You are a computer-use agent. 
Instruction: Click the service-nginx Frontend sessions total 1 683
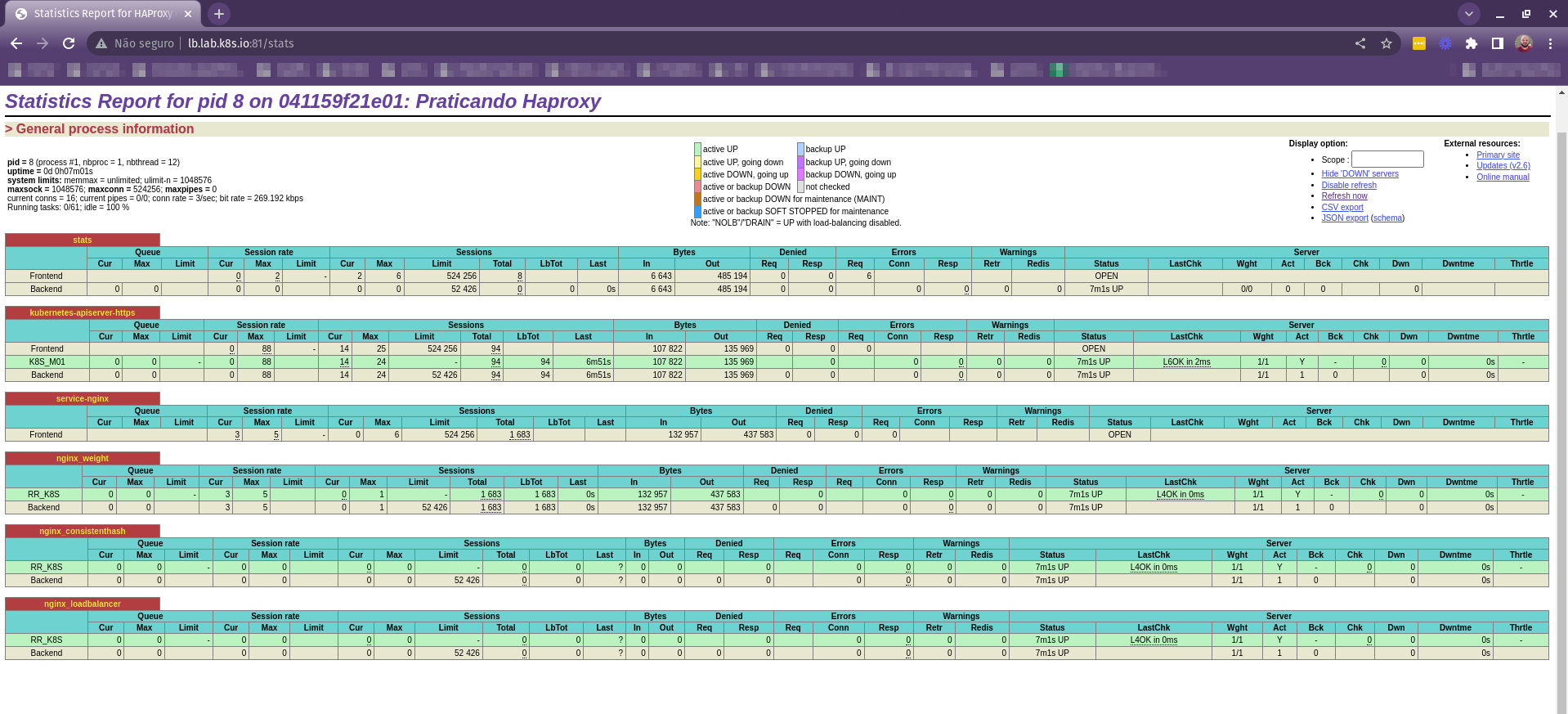tap(520, 435)
